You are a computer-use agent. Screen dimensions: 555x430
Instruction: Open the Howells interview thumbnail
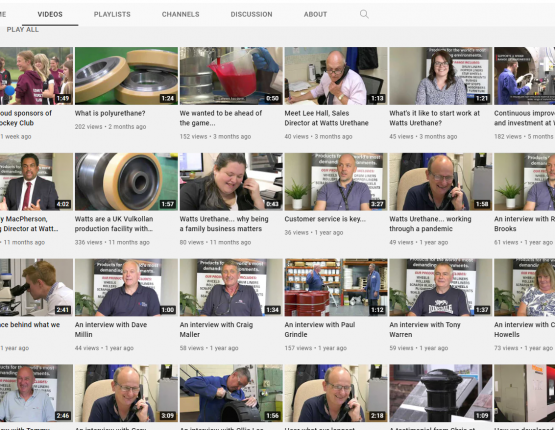click(525, 287)
